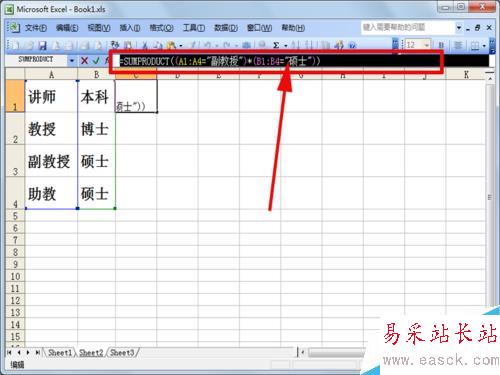Click cell A4 containing 助教

(x=51, y=193)
